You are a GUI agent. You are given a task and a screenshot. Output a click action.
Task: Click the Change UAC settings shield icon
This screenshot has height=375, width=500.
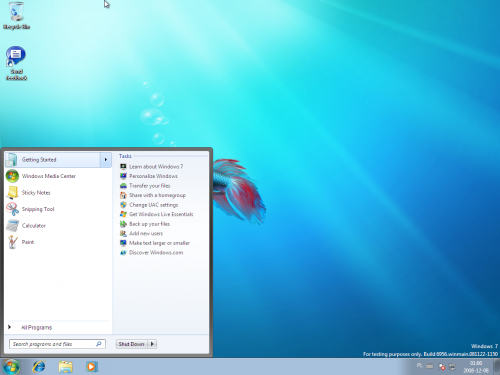123,205
